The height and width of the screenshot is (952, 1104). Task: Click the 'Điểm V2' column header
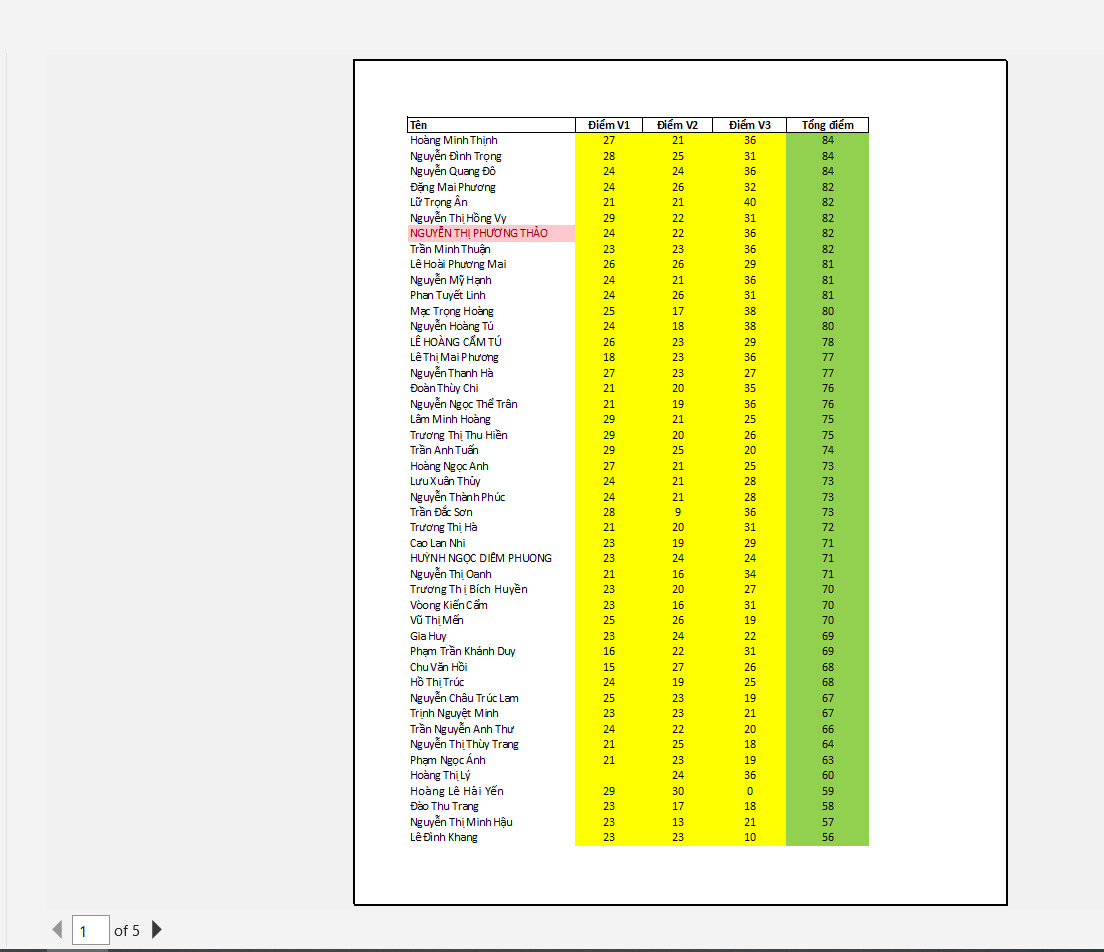click(x=677, y=125)
